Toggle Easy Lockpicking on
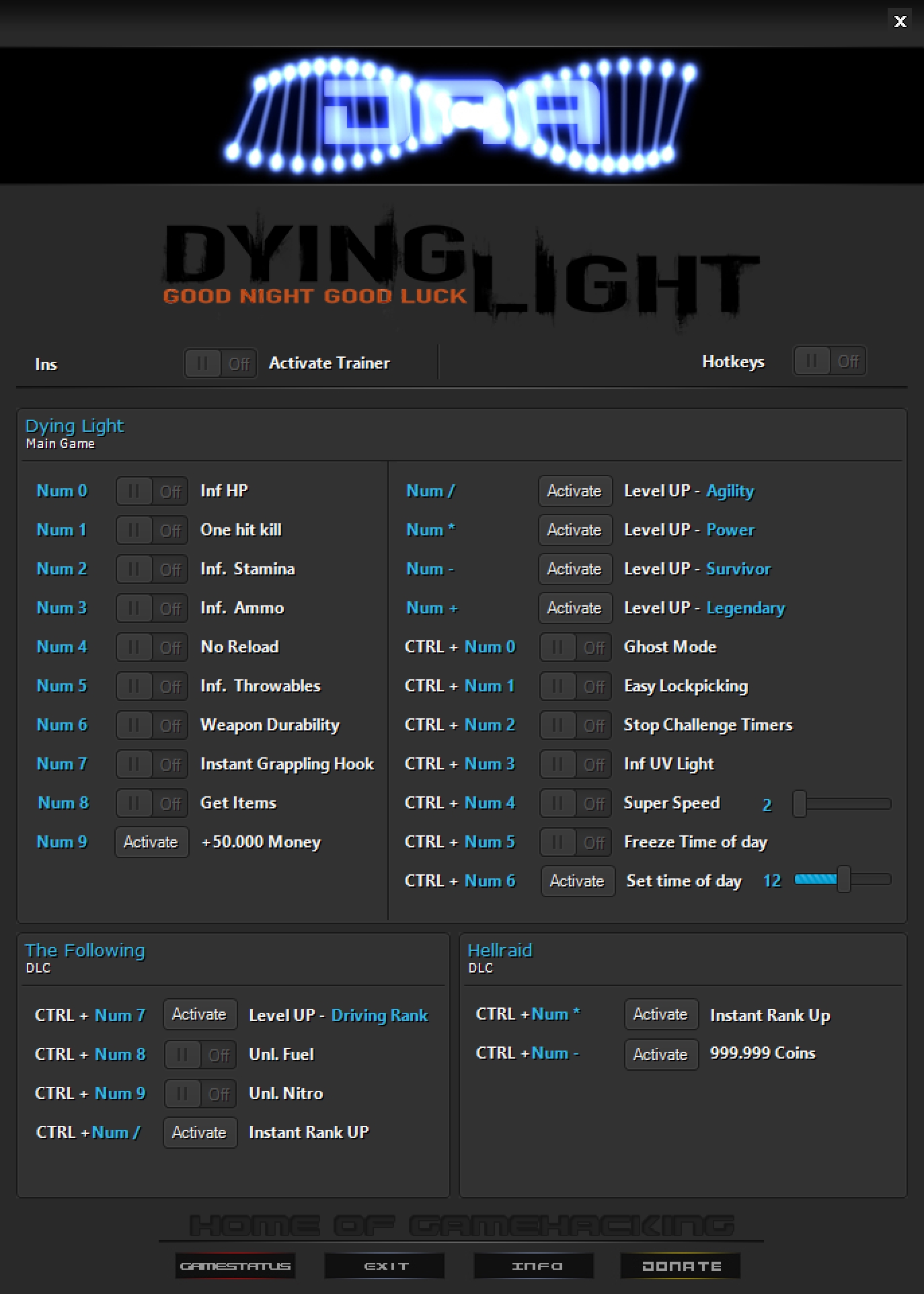Screen dimensions: 924x1294 click(576, 686)
